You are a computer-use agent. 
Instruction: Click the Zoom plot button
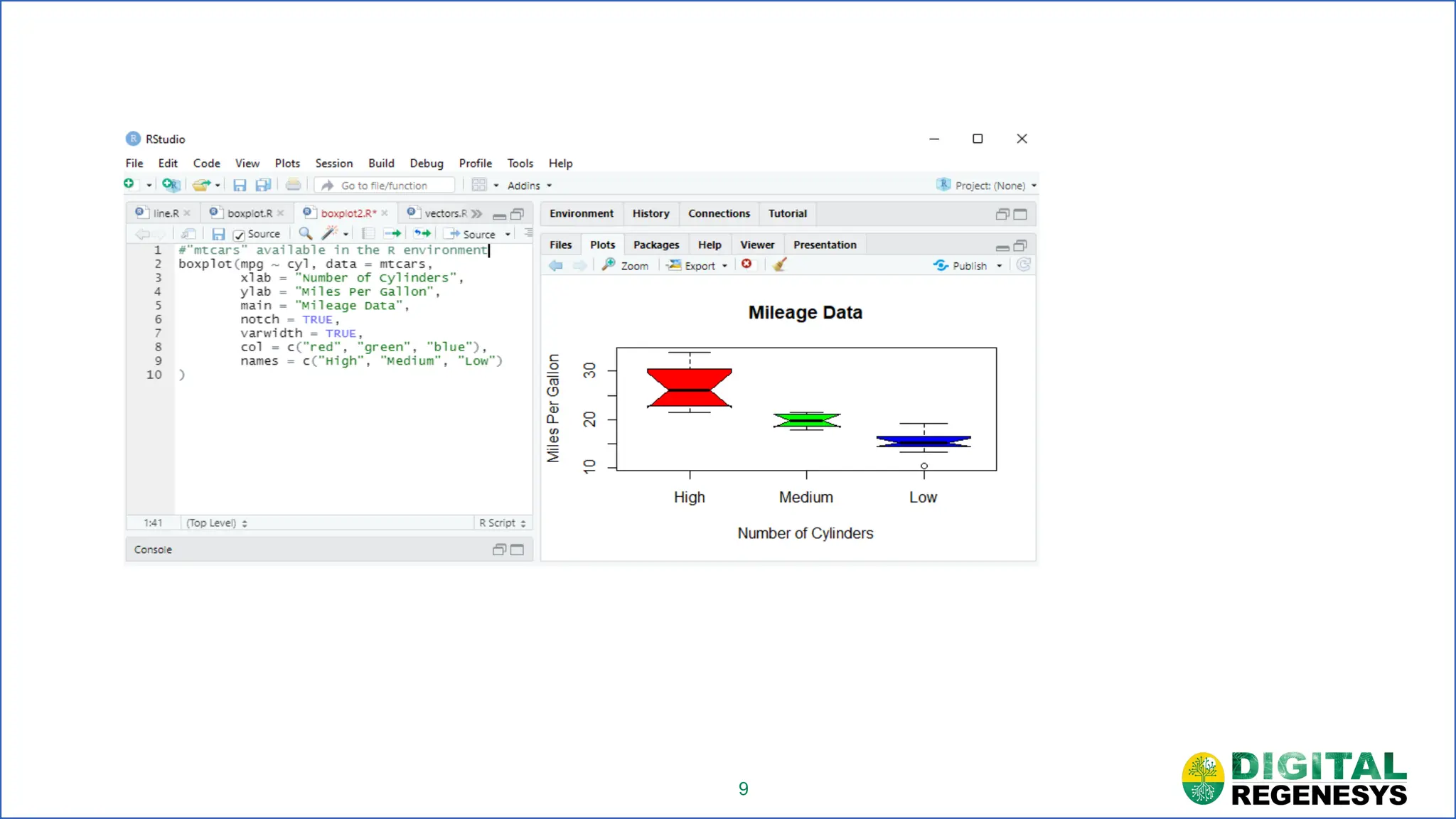pos(626,265)
